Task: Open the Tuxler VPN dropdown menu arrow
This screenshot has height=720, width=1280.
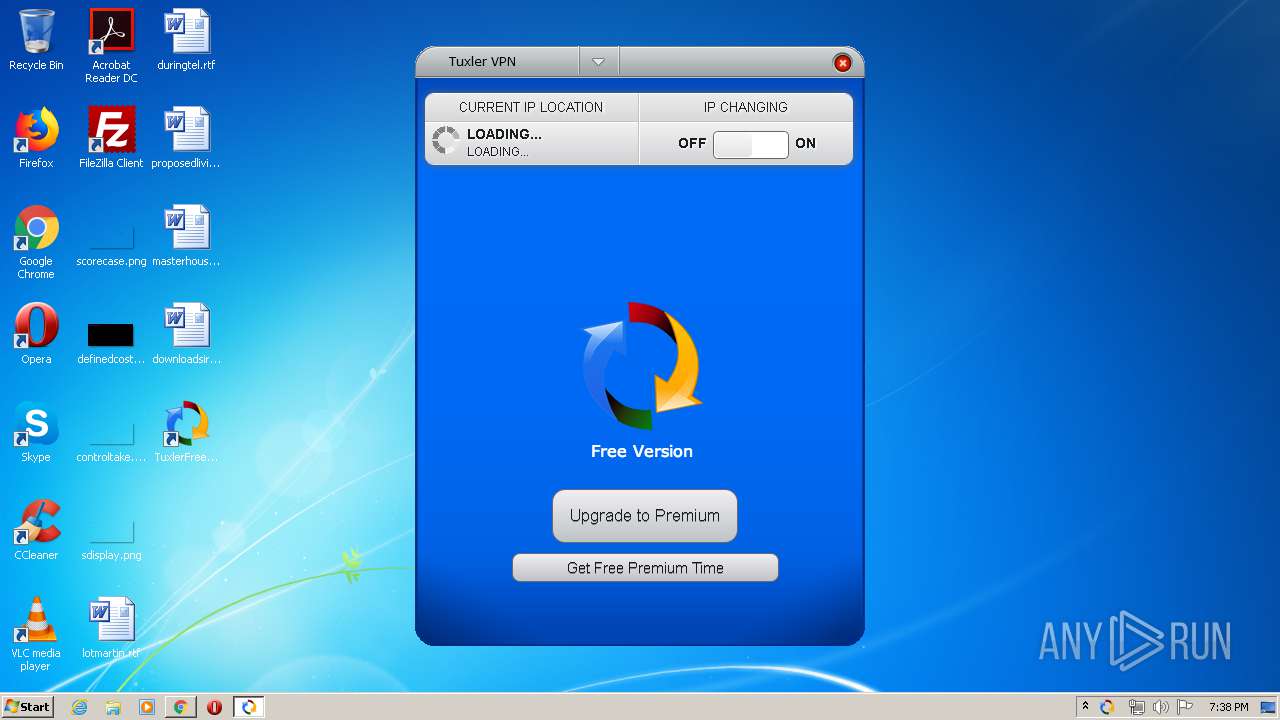Action: pyautogui.click(x=598, y=62)
